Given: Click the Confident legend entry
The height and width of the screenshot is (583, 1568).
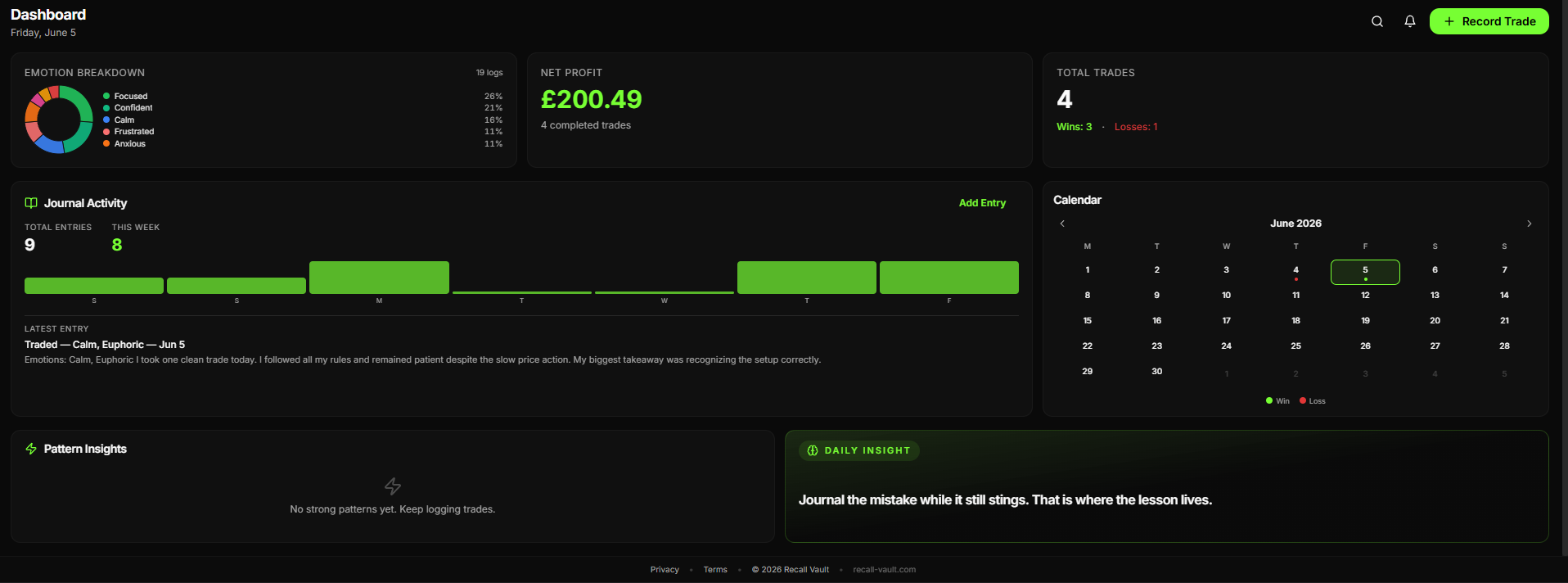Looking at the screenshot, I should coord(133,108).
